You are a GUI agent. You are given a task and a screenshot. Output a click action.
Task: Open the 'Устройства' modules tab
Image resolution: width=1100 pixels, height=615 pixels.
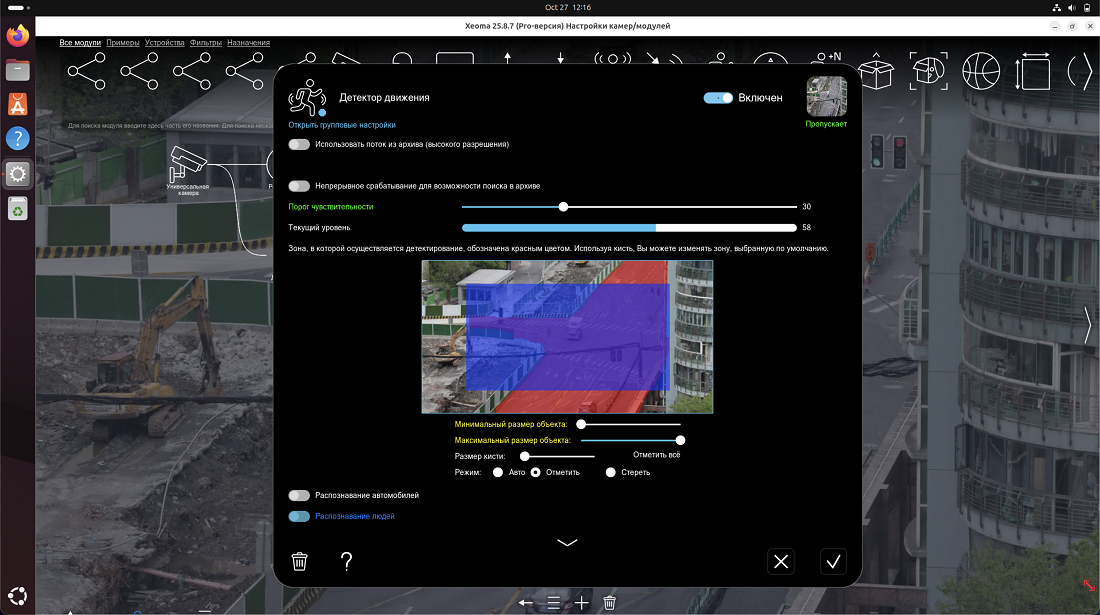(x=164, y=43)
